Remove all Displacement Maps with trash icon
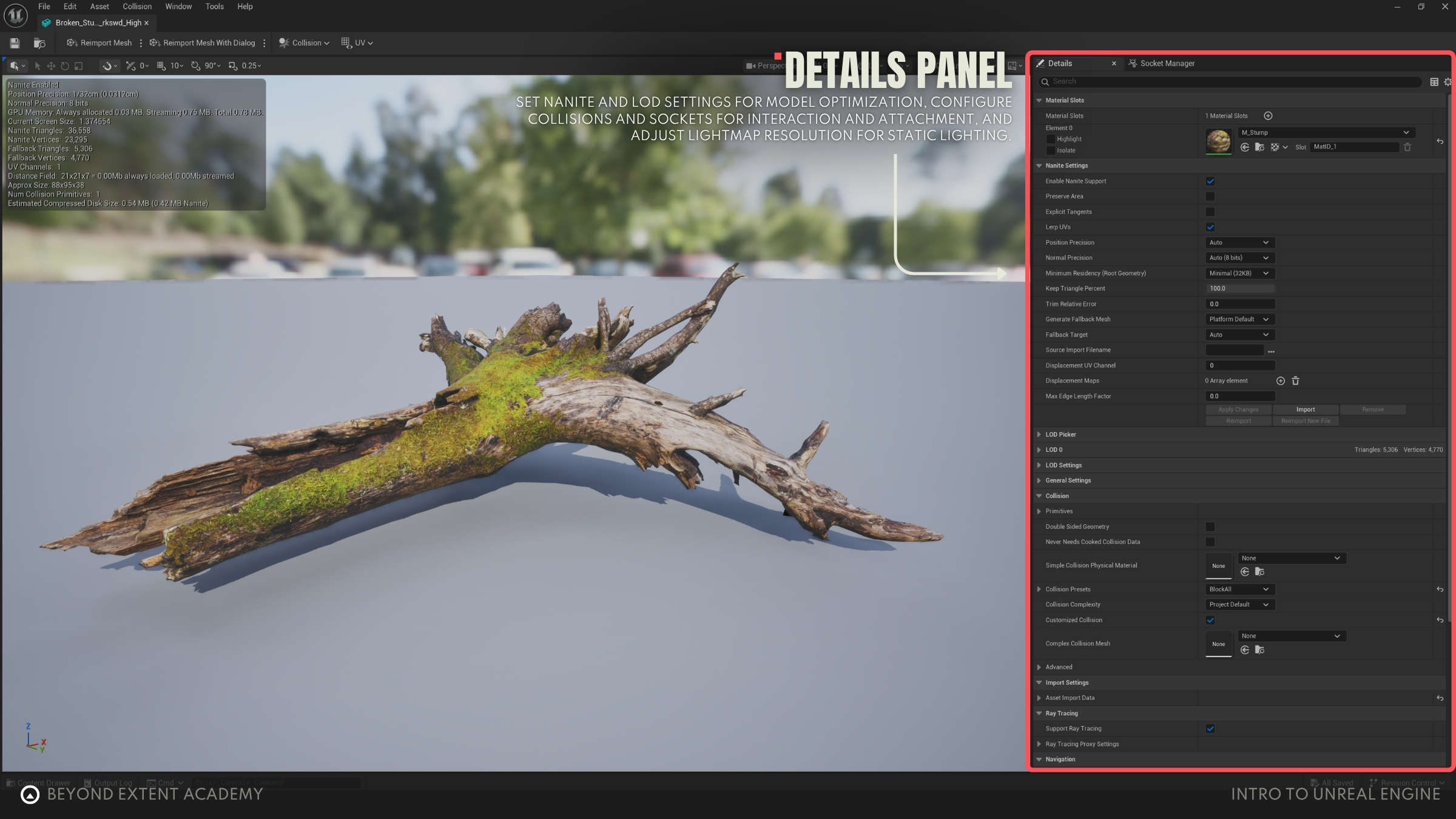Viewport: 1456px width, 819px height. [1295, 381]
